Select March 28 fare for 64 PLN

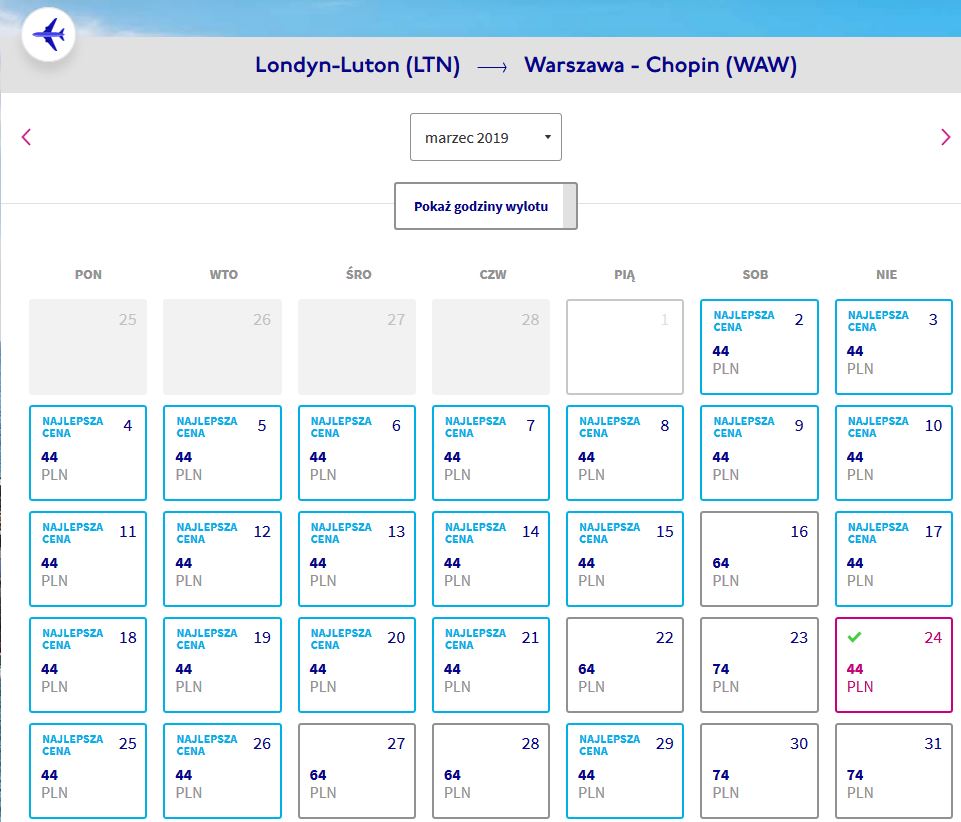coord(491,771)
